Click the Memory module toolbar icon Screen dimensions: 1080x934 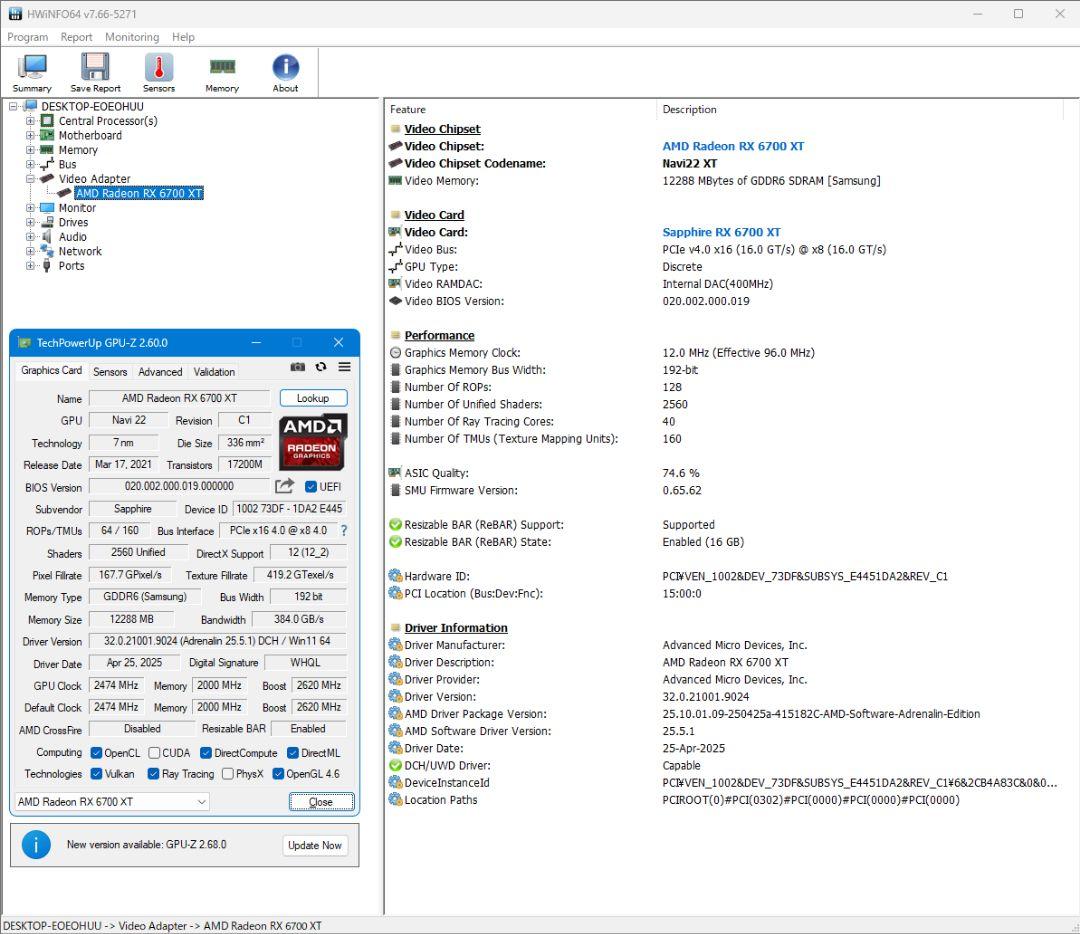click(222, 72)
